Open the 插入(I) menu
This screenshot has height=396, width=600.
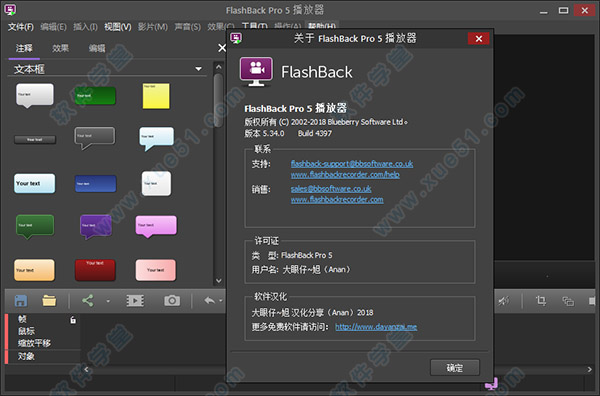click(85, 27)
